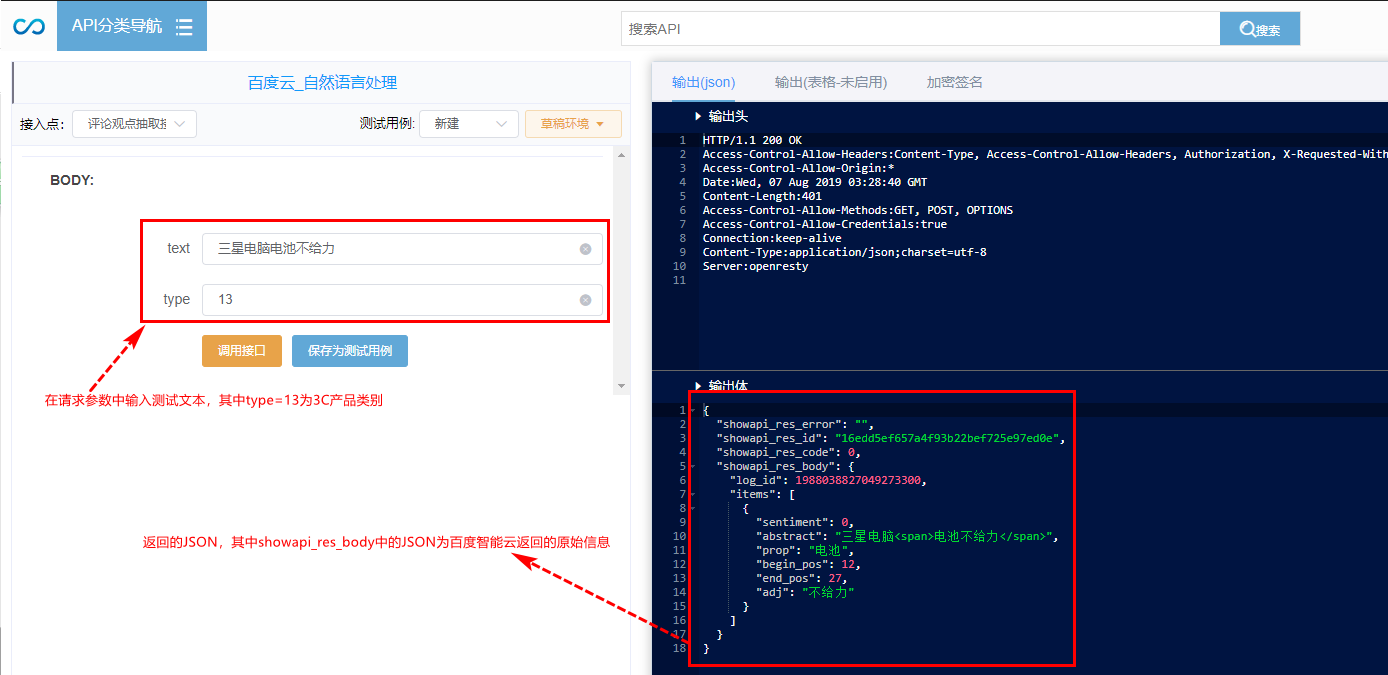Viewport: 1388px width, 675px height.
Task: Click the "begin_pos": 12 line
Action: click(808, 564)
